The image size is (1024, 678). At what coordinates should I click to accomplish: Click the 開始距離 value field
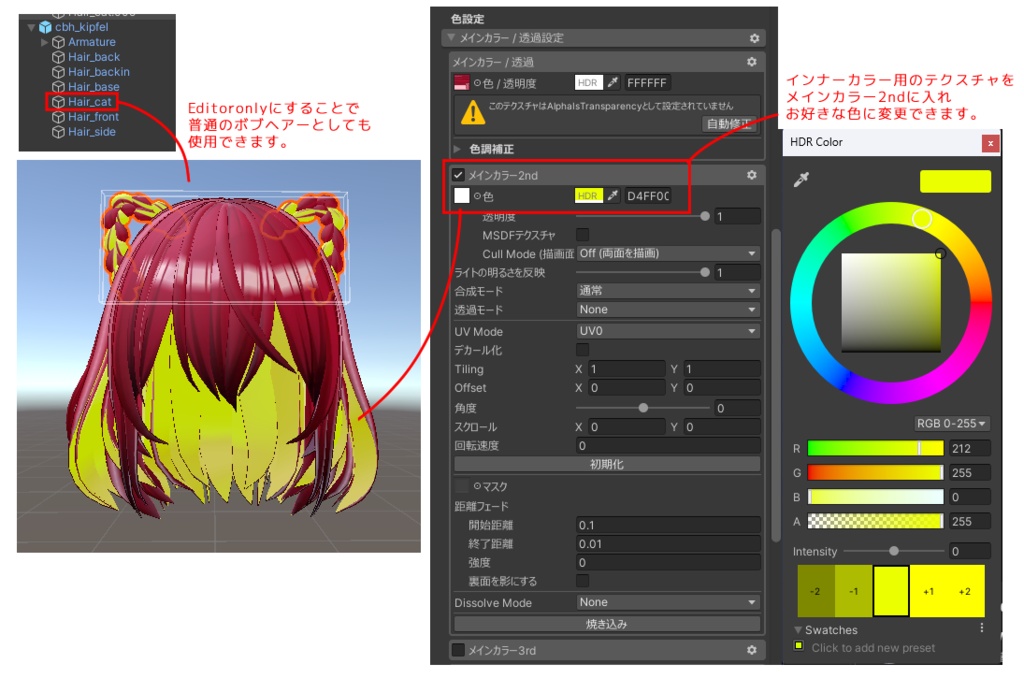668,525
